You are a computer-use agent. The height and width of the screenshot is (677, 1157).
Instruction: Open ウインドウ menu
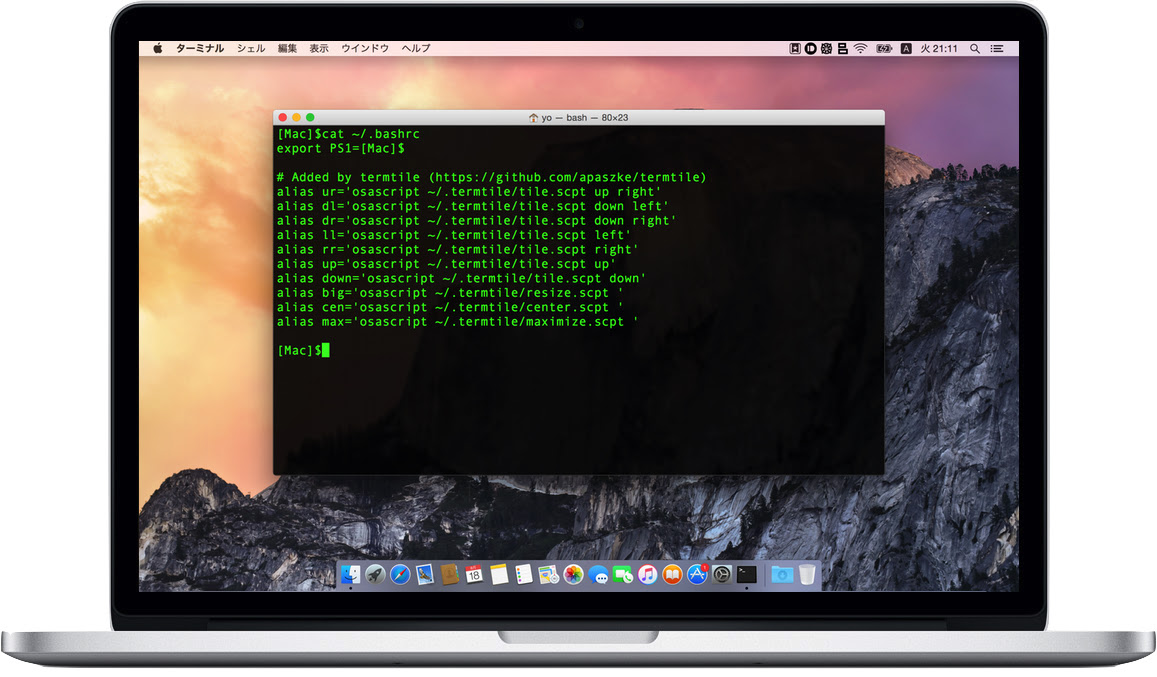click(x=365, y=48)
